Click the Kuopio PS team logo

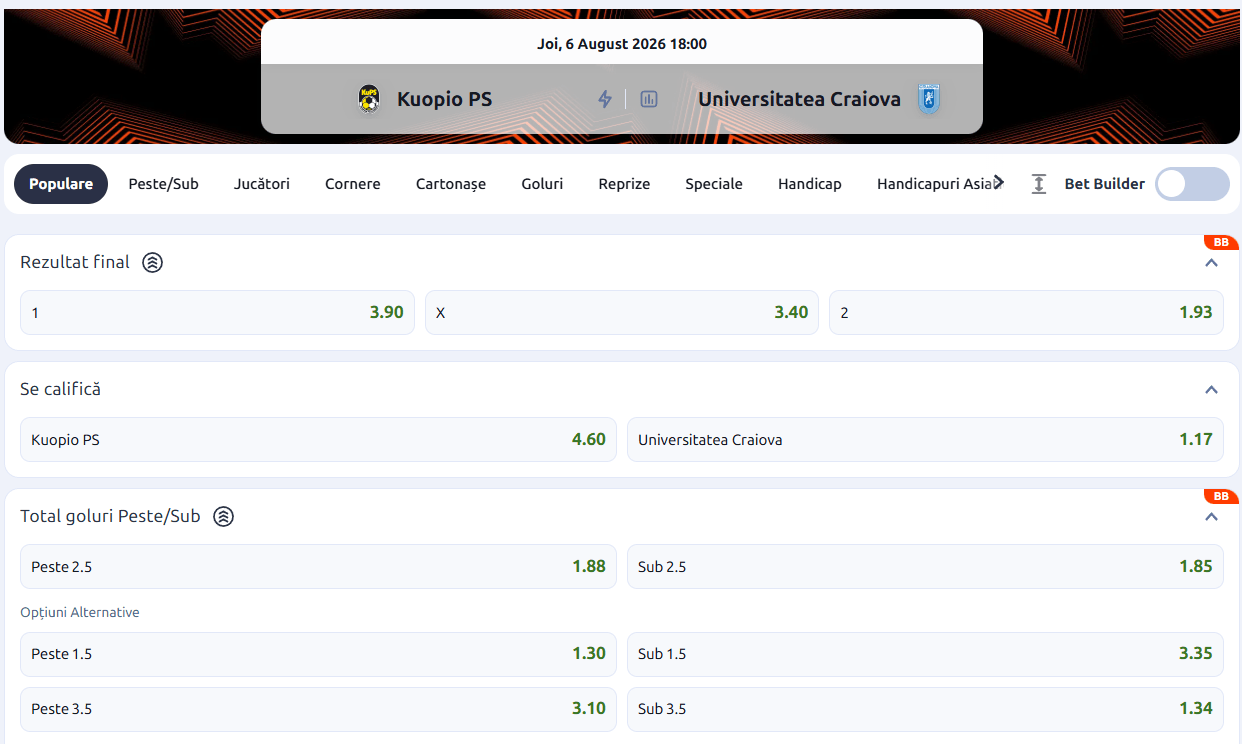(369, 99)
